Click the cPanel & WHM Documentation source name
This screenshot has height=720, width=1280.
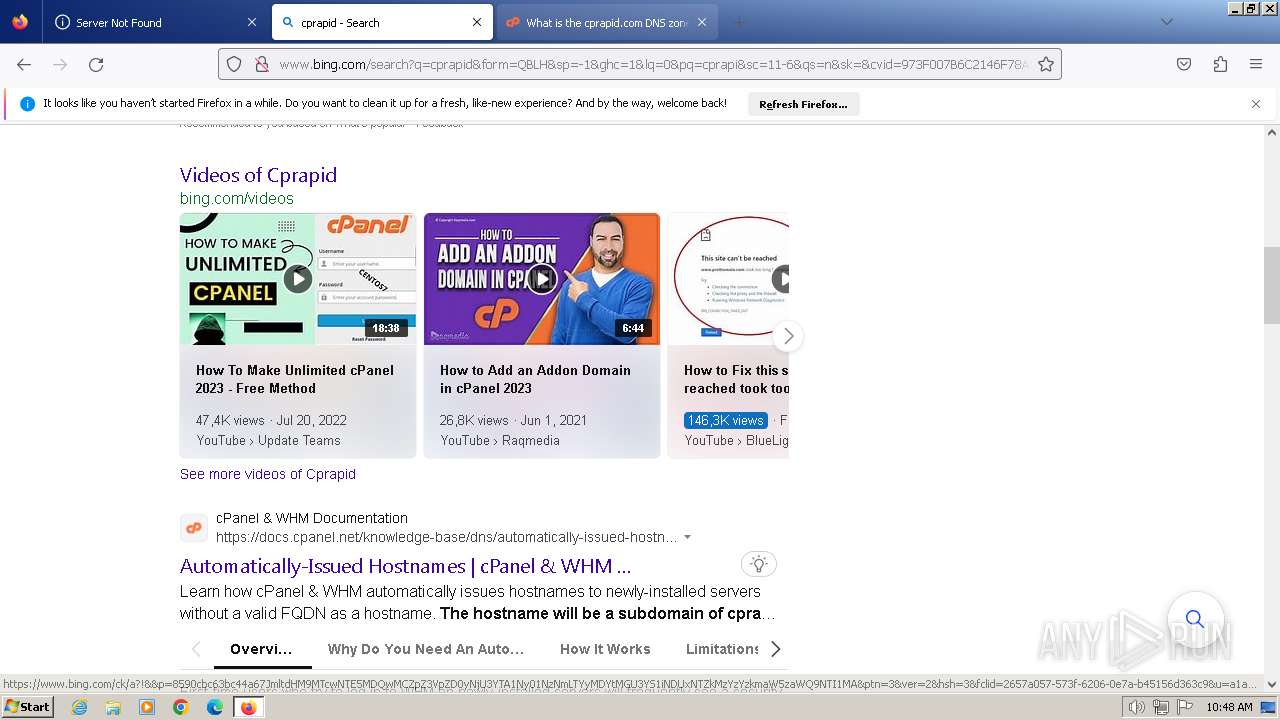(312, 518)
